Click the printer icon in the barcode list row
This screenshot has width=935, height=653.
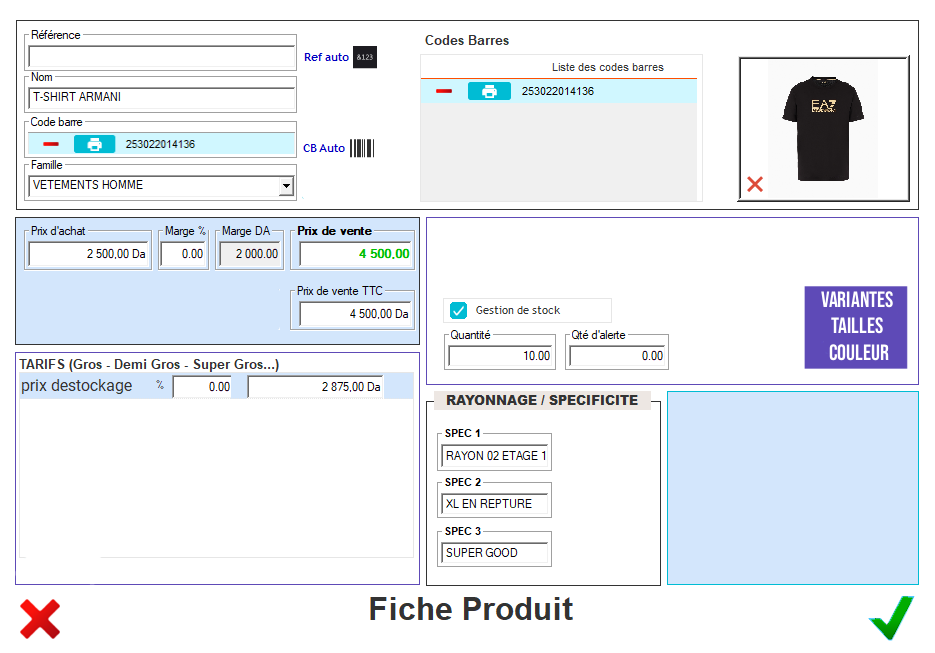pos(488,90)
